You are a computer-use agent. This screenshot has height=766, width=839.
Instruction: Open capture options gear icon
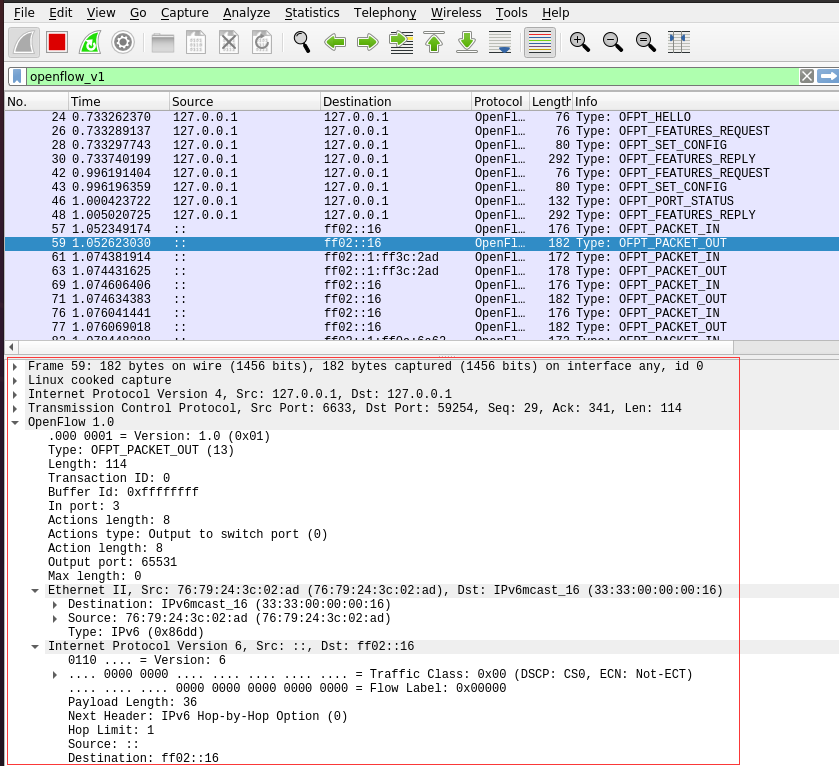pos(123,42)
